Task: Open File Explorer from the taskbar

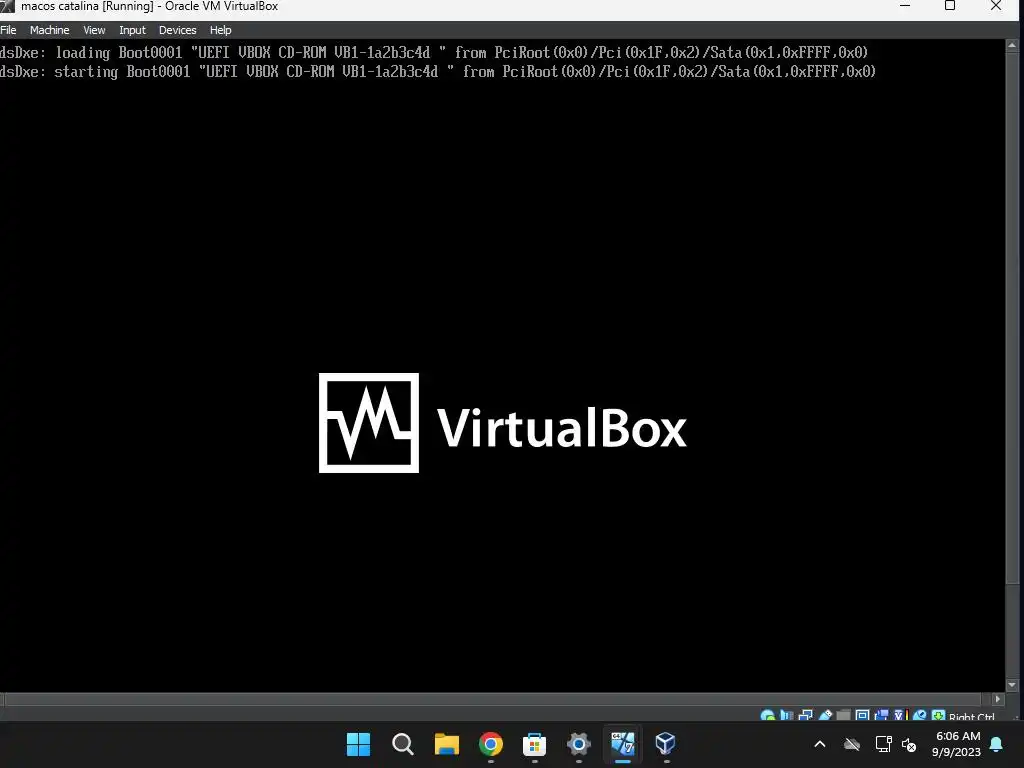Action: click(447, 744)
